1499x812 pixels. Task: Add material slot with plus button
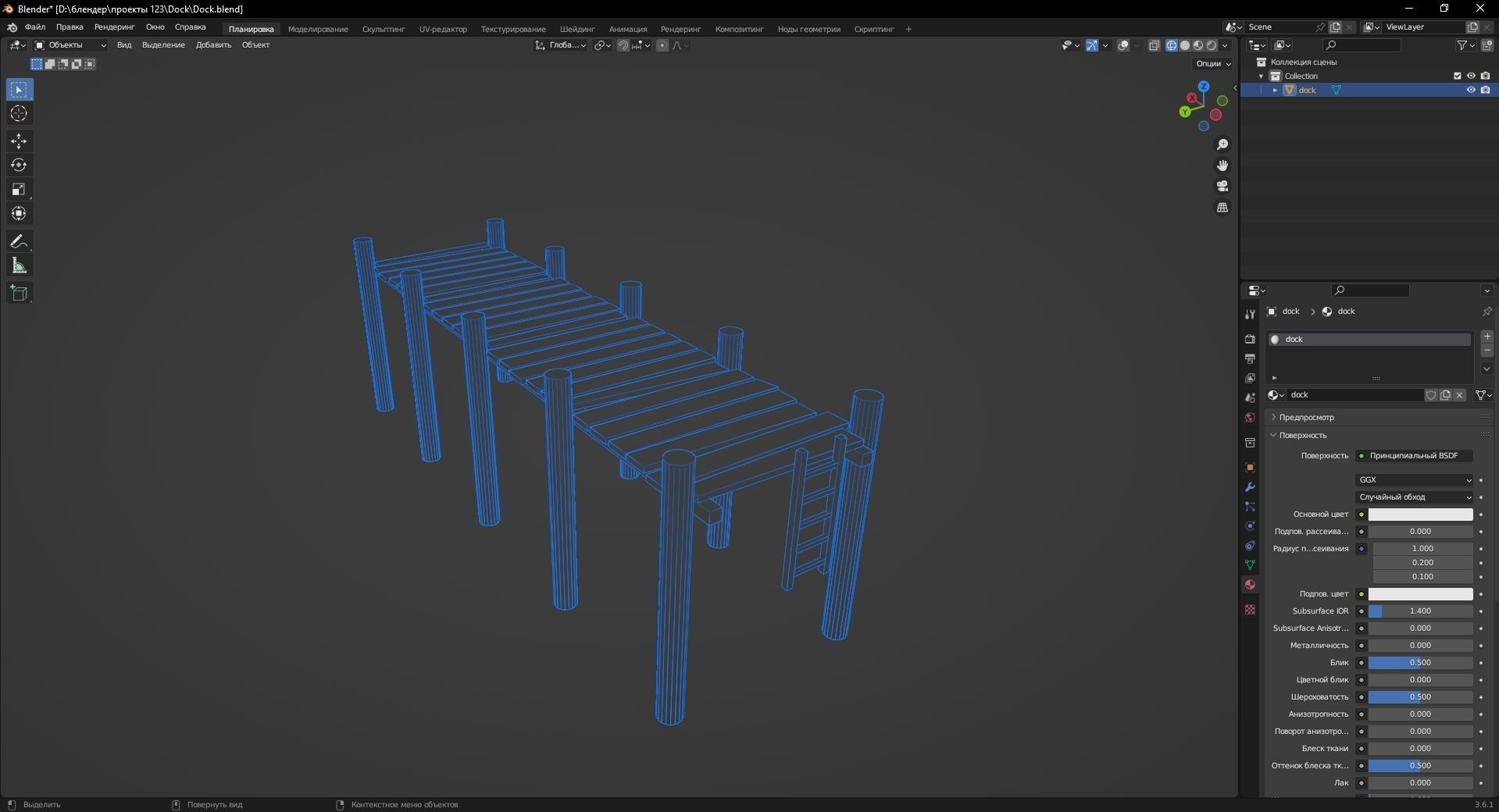[1487, 337]
